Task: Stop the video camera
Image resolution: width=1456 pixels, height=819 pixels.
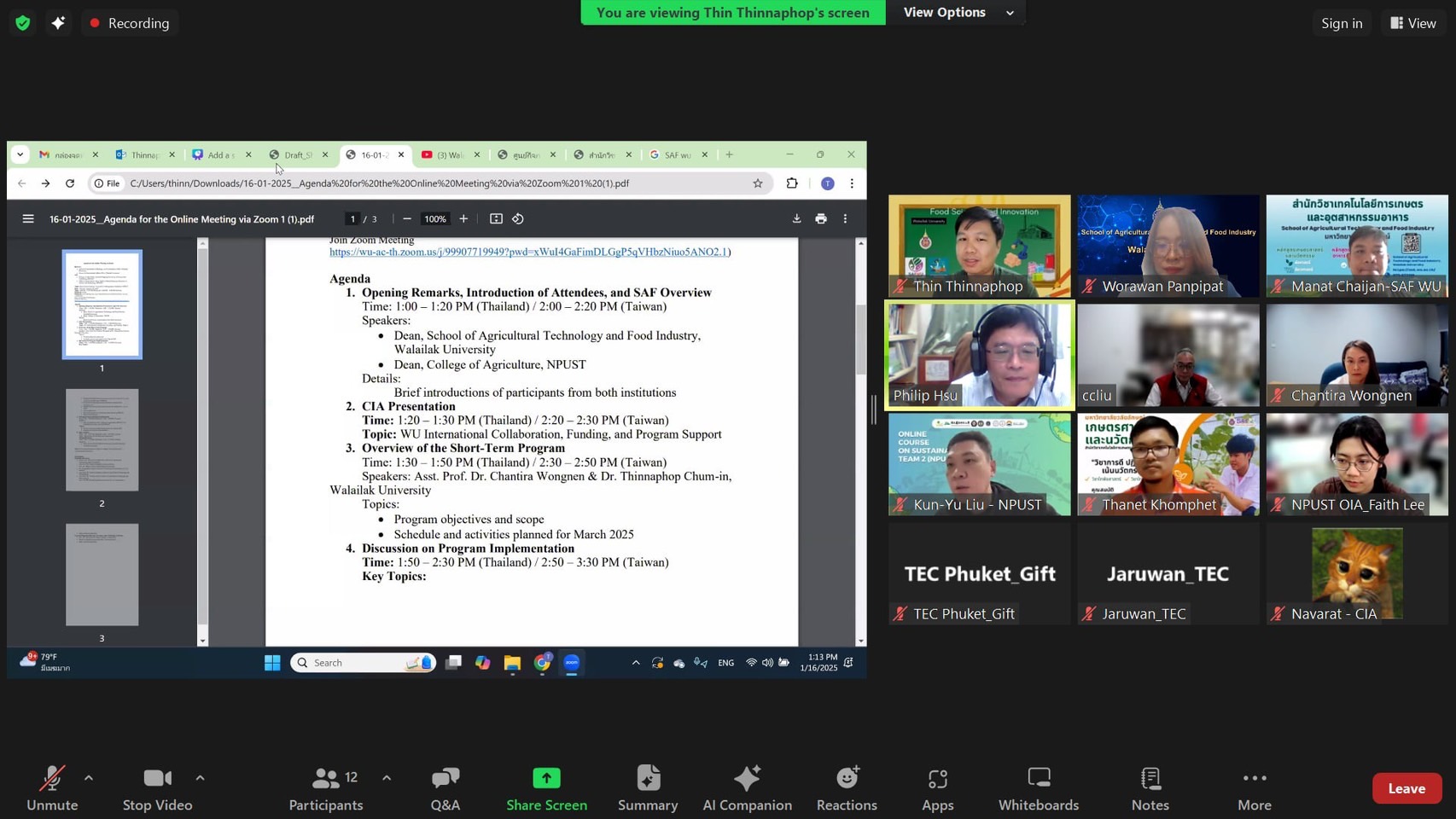Action: (x=157, y=788)
